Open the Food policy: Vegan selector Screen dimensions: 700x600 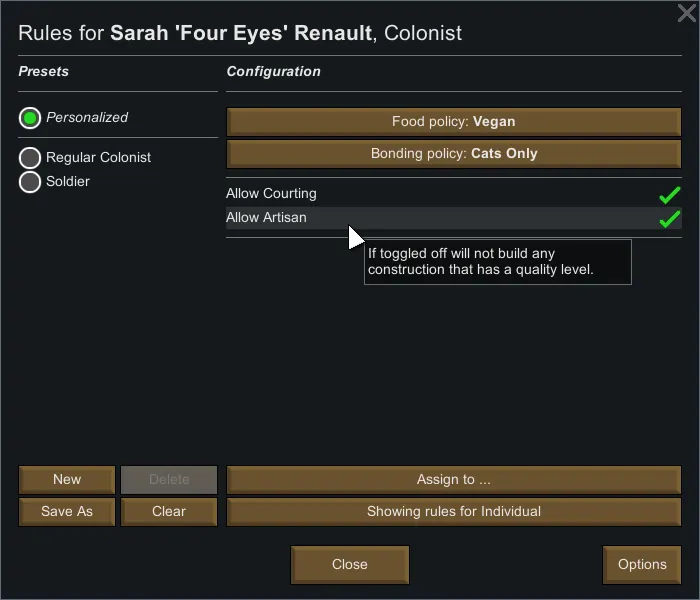click(x=454, y=122)
